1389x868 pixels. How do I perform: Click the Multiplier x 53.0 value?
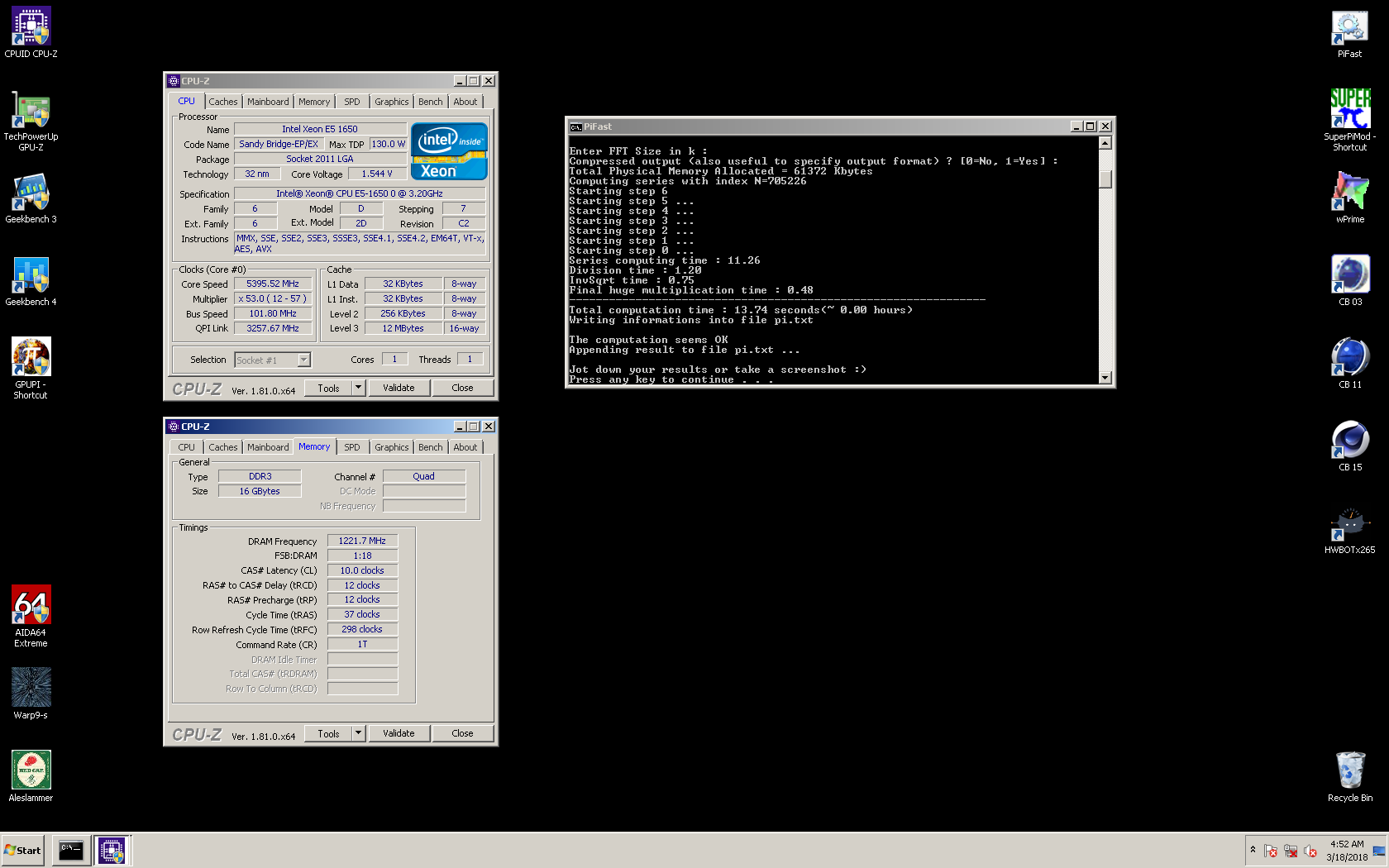[273, 298]
